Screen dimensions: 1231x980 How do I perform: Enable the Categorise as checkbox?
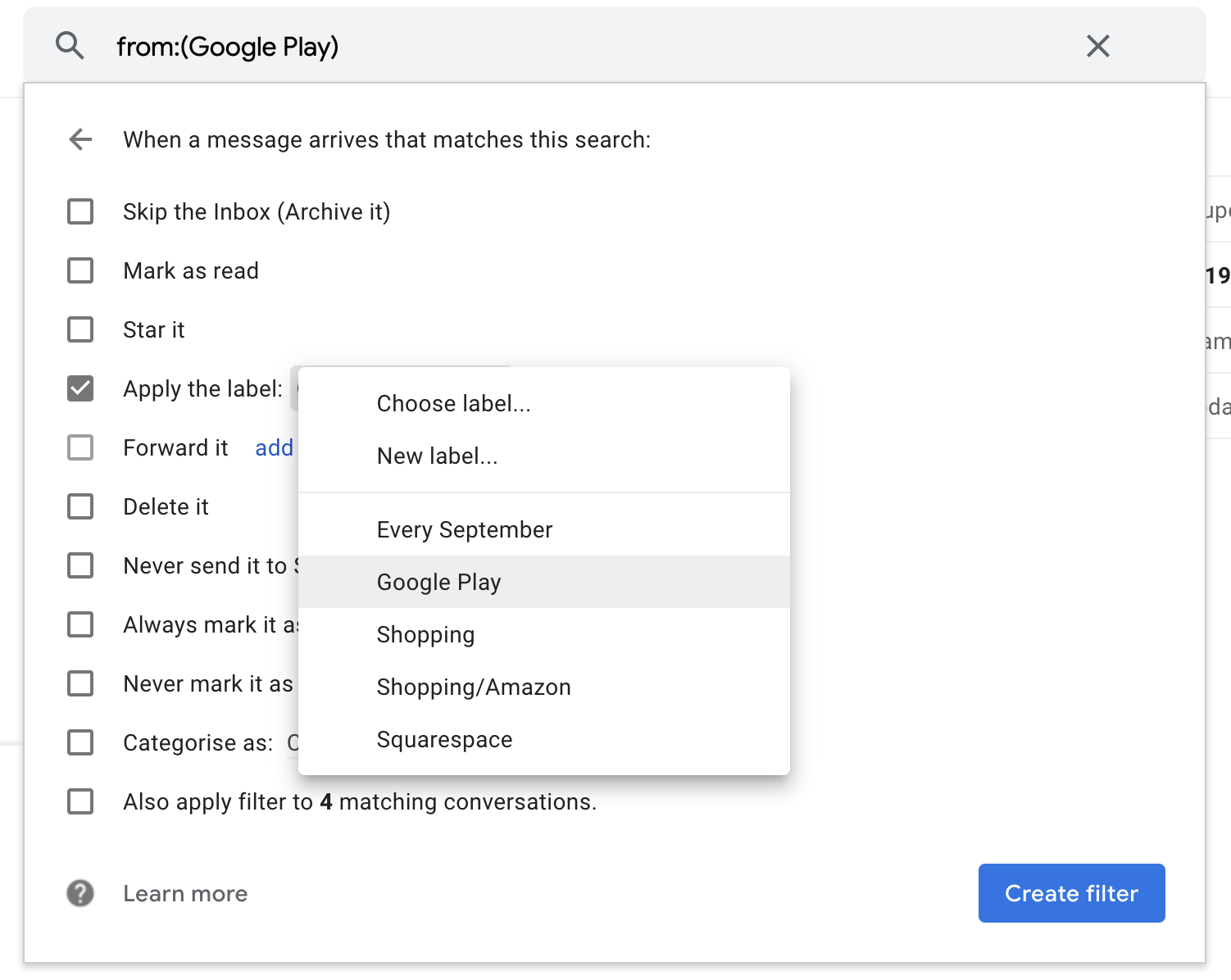tap(80, 742)
